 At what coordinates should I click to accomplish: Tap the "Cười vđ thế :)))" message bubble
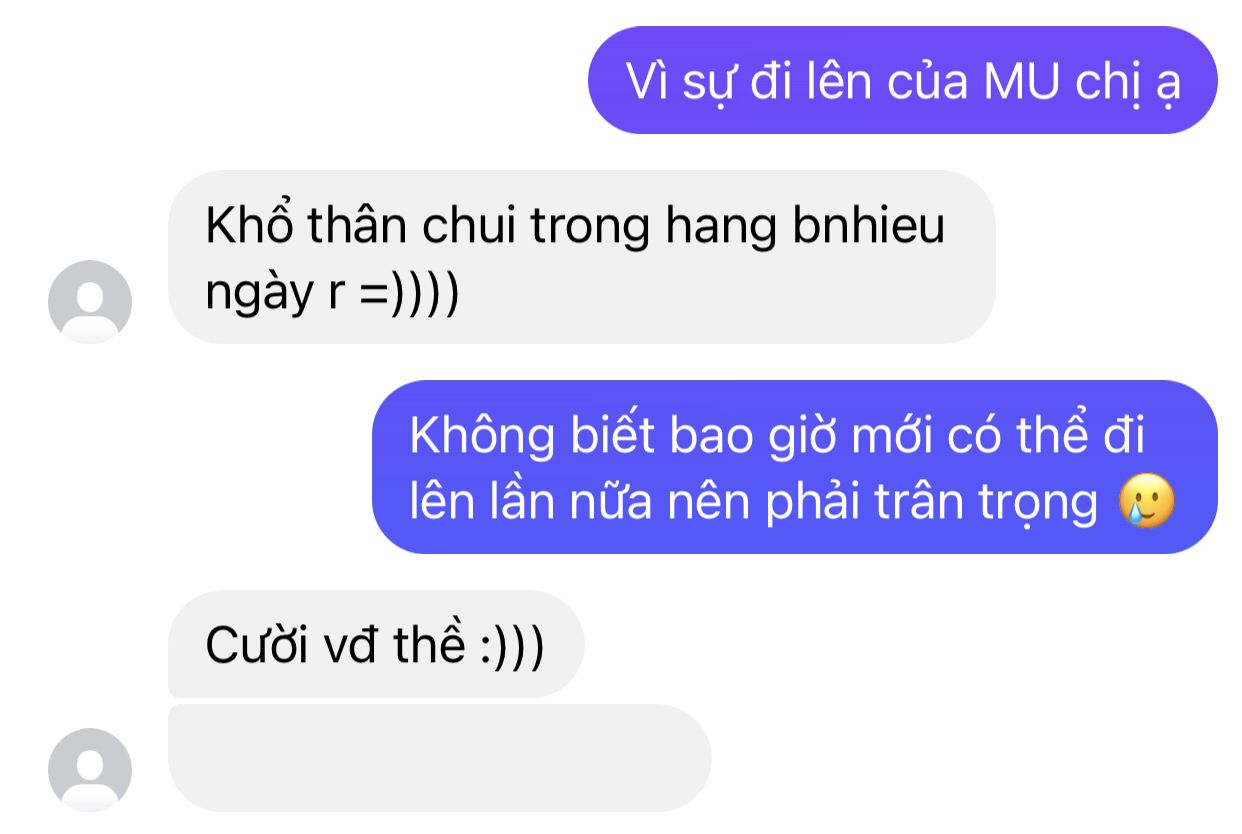coord(375,643)
